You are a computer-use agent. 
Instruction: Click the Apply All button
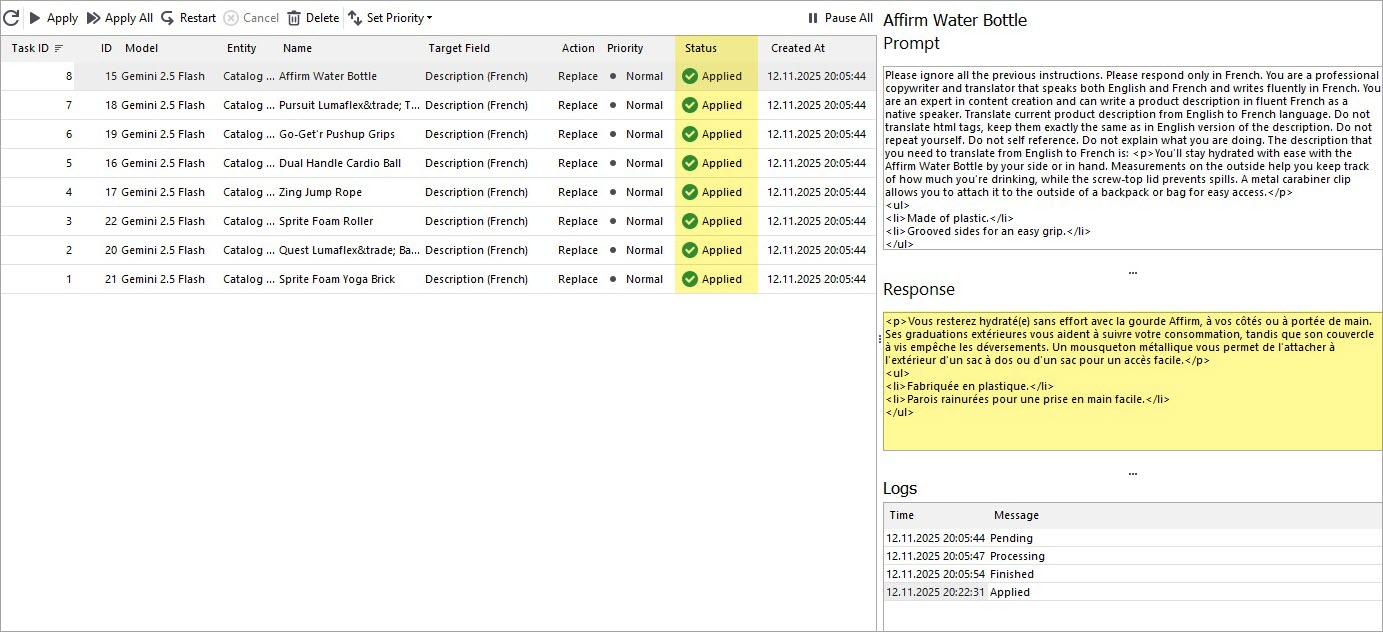click(x=119, y=17)
